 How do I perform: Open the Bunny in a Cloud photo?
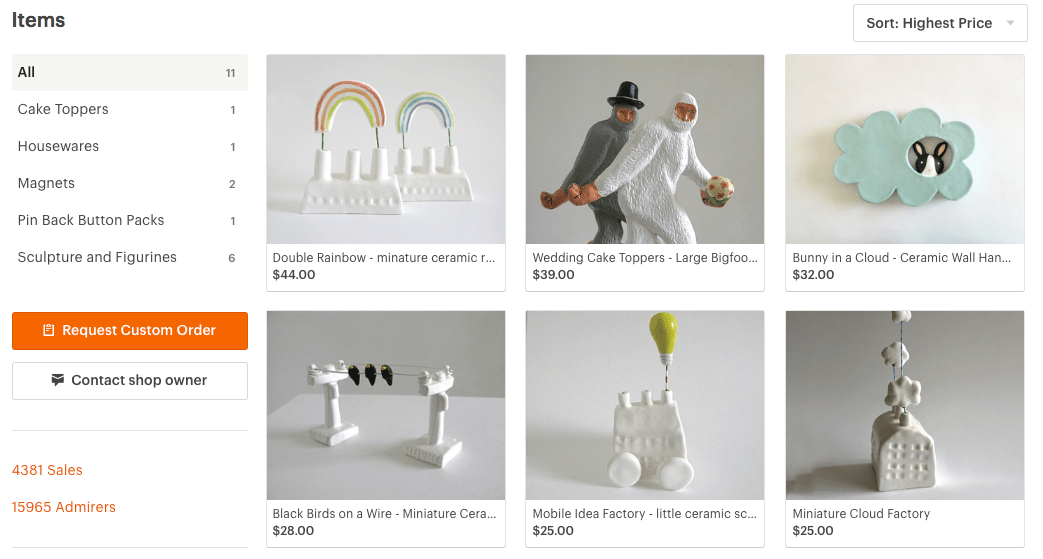[905, 149]
